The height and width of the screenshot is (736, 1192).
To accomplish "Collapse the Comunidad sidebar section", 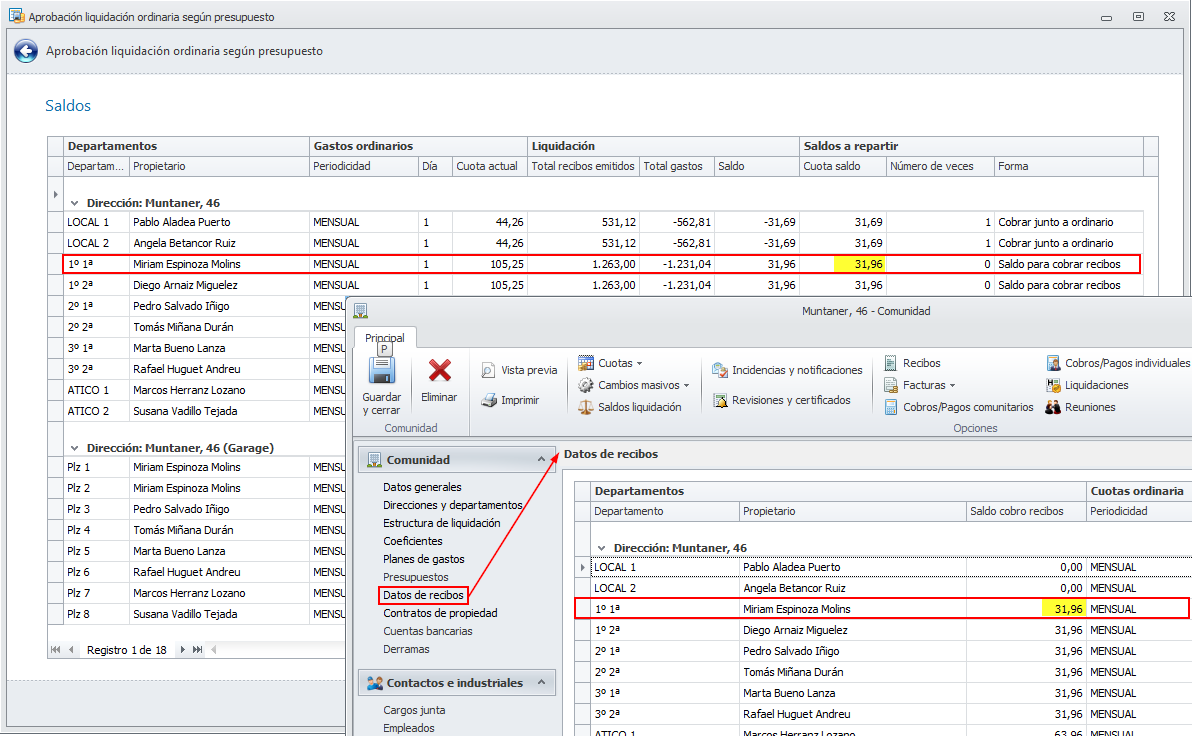I will 542,460.
